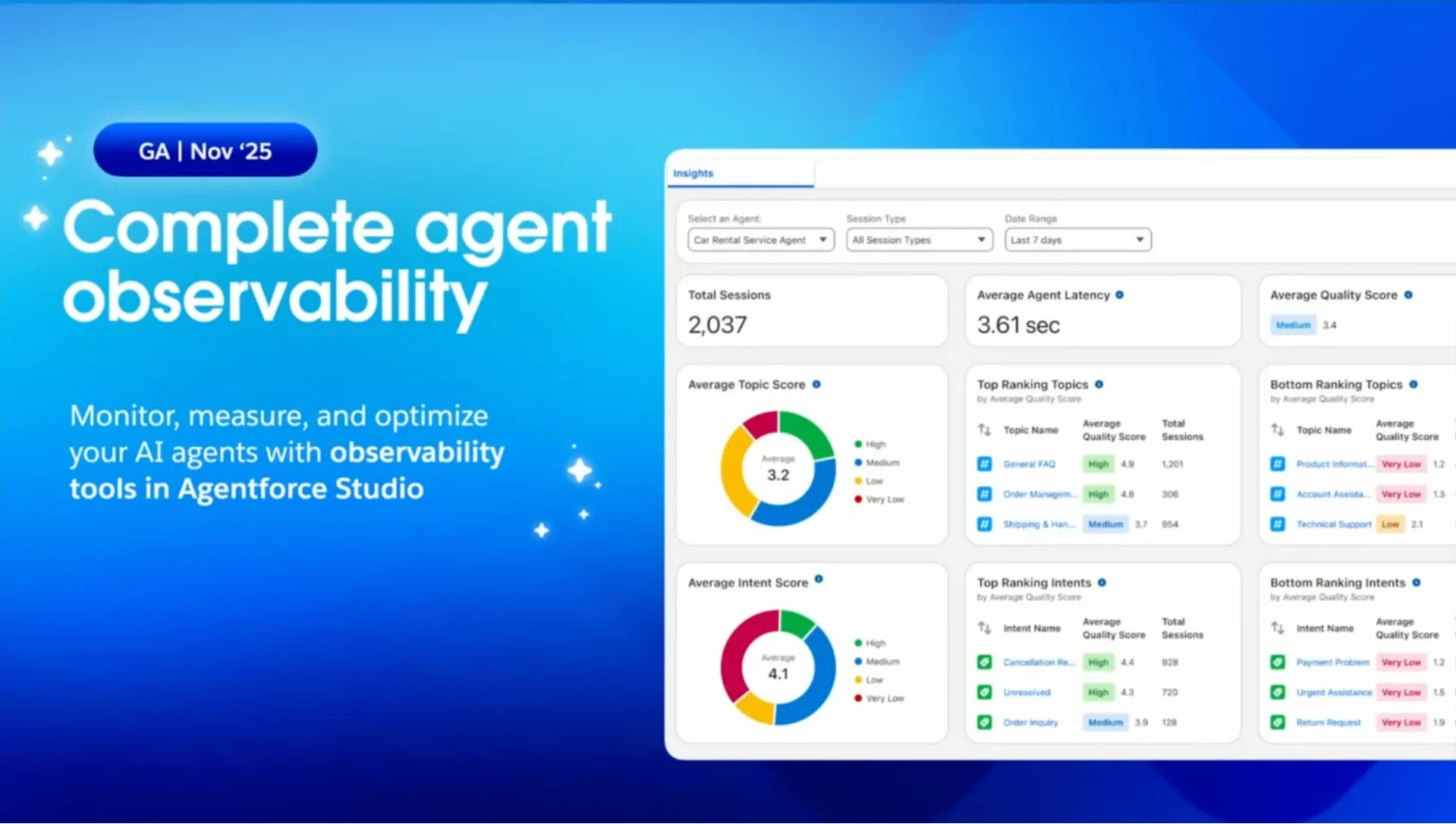Image resolution: width=1456 pixels, height=824 pixels.
Task: Click info icon beside Top Ranking Topics
Action: click(1100, 384)
